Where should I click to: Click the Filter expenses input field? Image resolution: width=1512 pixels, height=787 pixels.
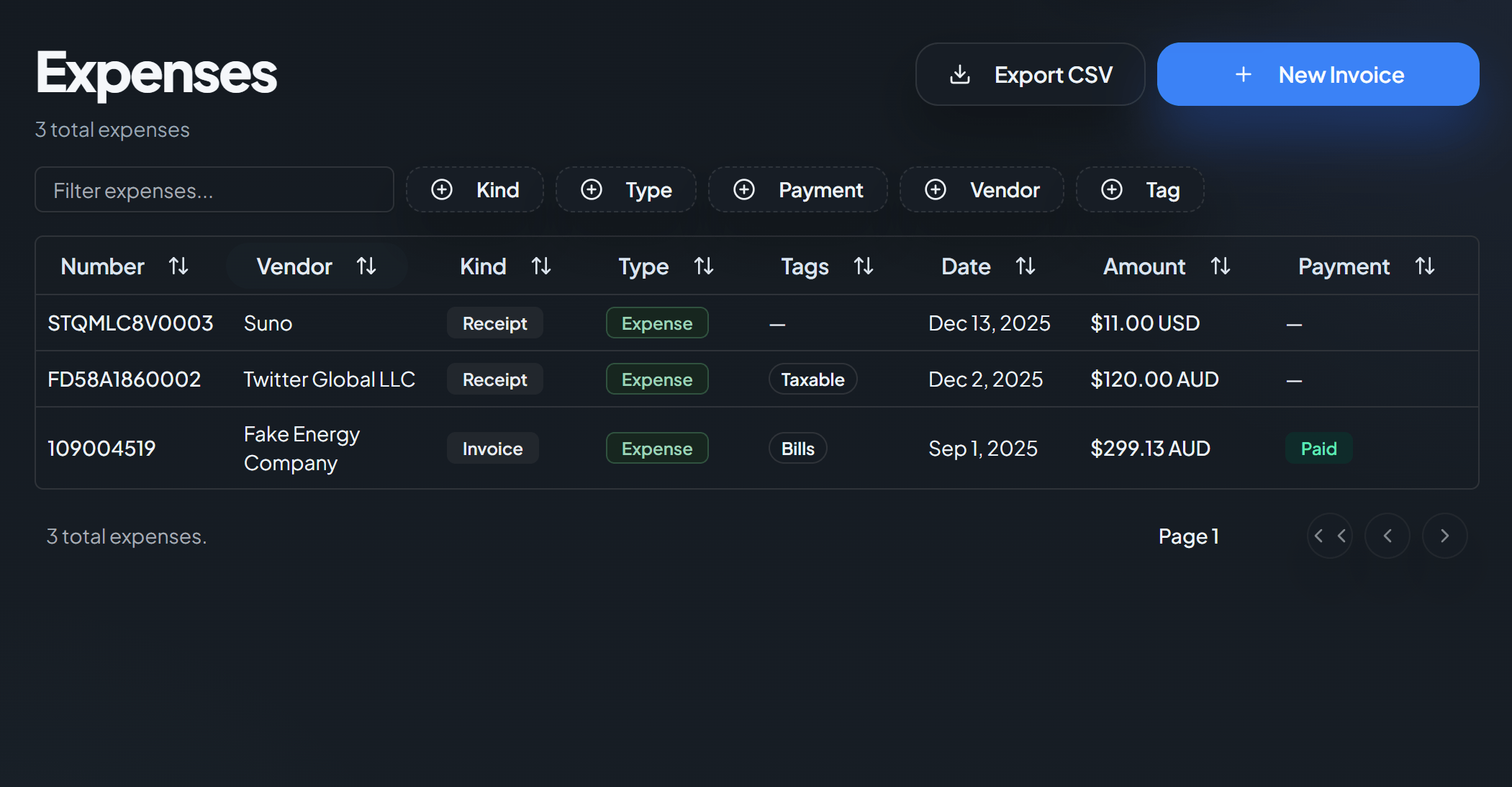tap(214, 189)
